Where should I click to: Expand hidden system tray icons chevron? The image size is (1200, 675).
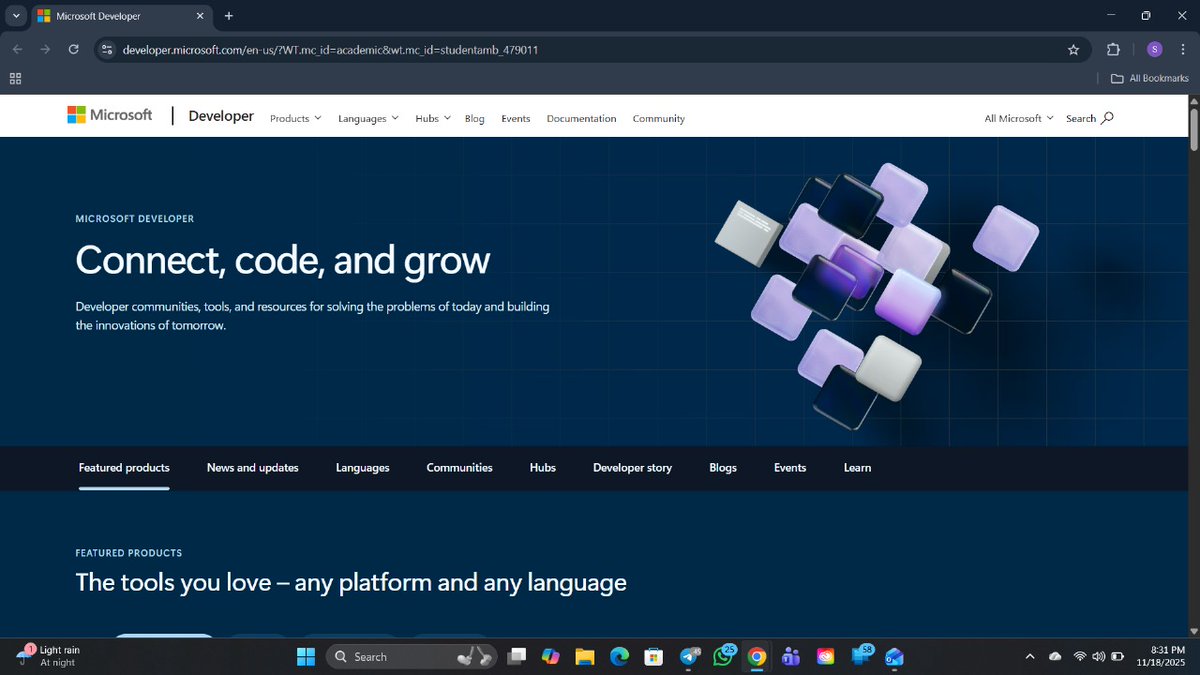(x=1030, y=656)
